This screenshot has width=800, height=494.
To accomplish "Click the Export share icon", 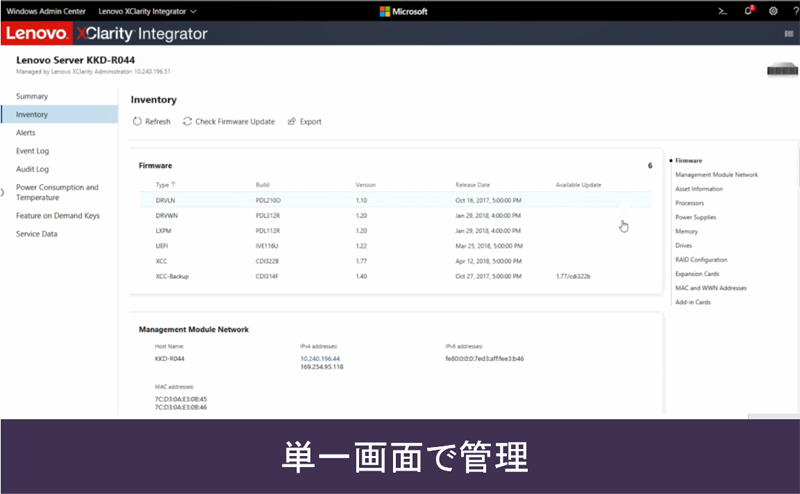I will coord(292,121).
